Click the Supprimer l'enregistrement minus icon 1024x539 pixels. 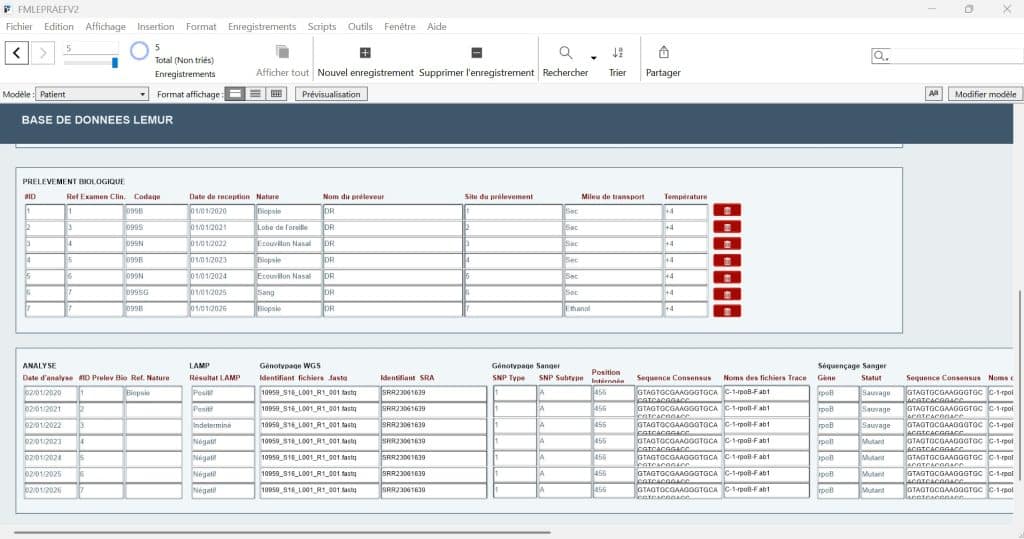476,53
